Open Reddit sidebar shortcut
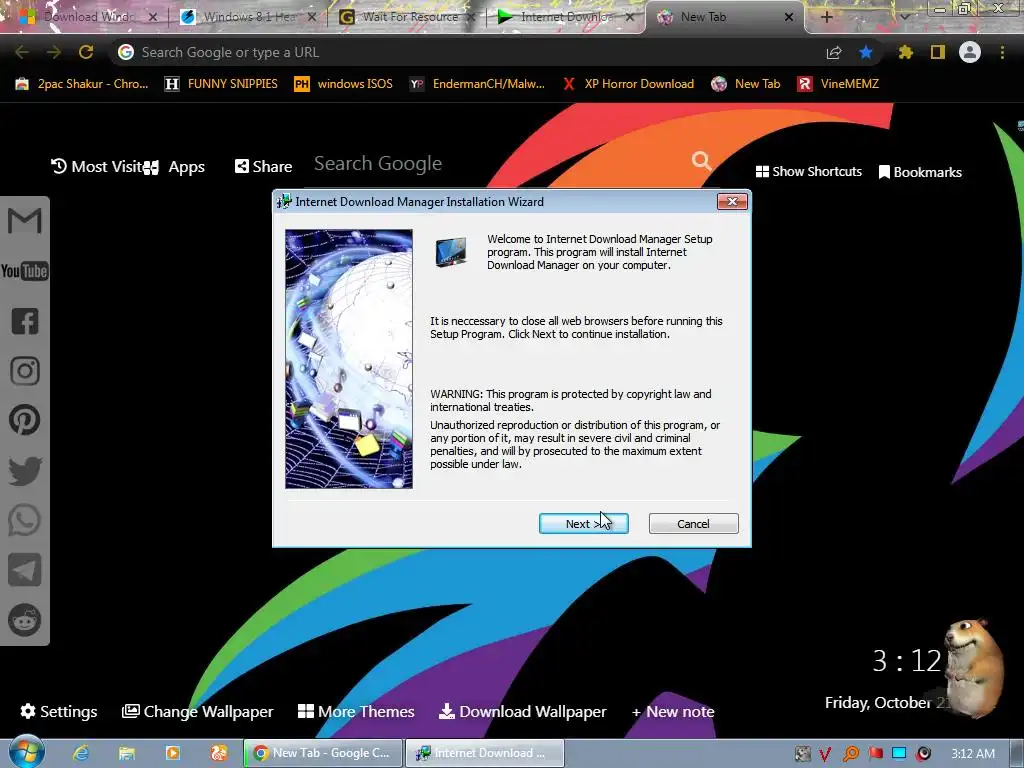The width and height of the screenshot is (1024, 768). [25, 620]
